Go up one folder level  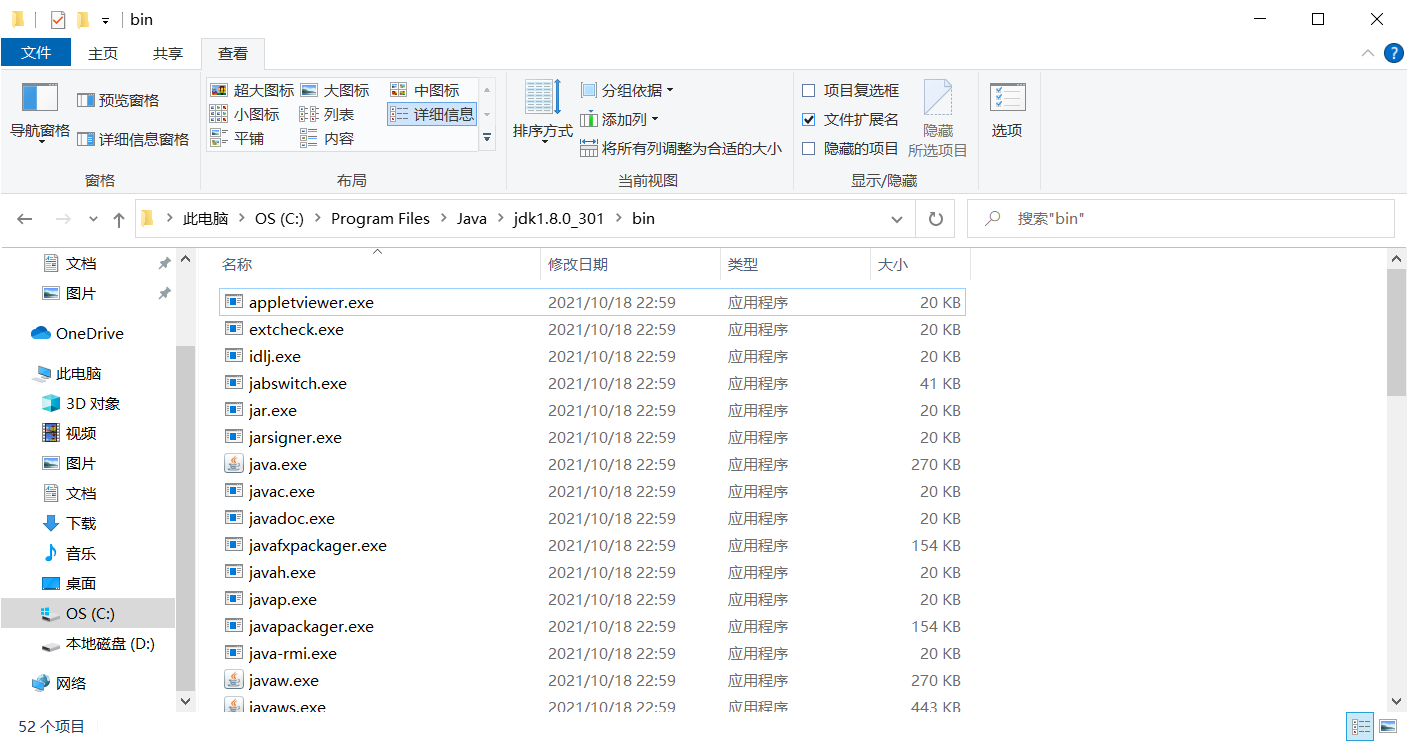tap(119, 219)
